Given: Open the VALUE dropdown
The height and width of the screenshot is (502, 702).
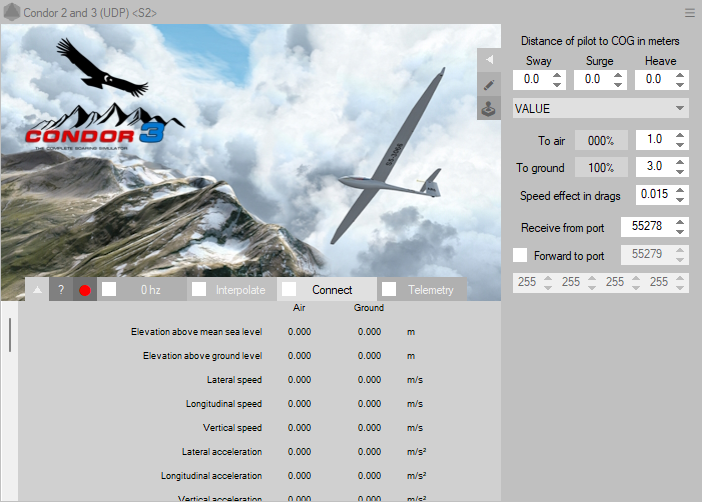Looking at the screenshot, I should tap(600, 108).
